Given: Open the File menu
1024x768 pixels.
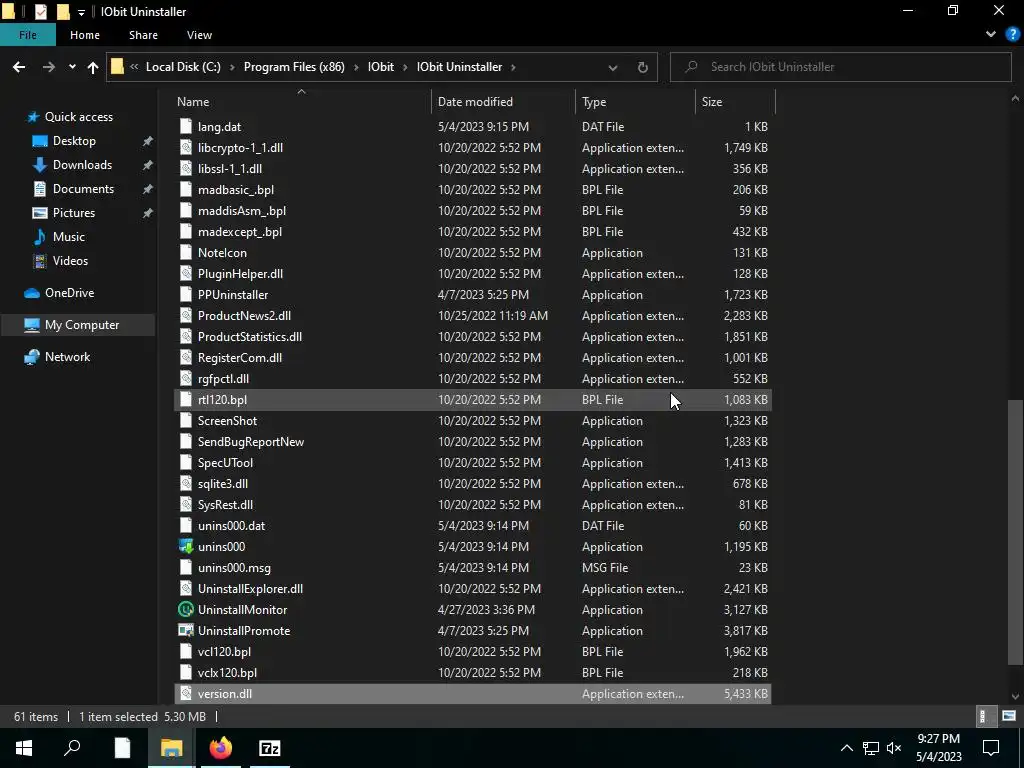Looking at the screenshot, I should [x=27, y=35].
